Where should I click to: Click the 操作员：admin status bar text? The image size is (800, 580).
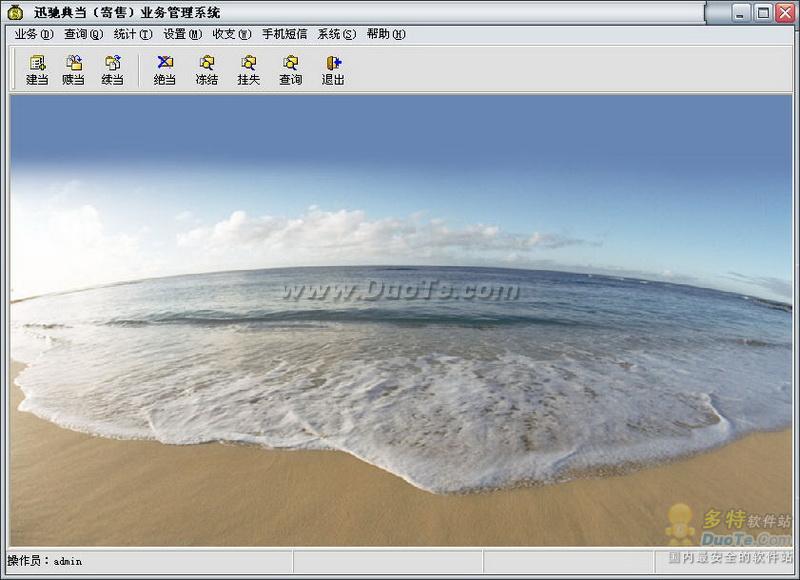coord(44,561)
